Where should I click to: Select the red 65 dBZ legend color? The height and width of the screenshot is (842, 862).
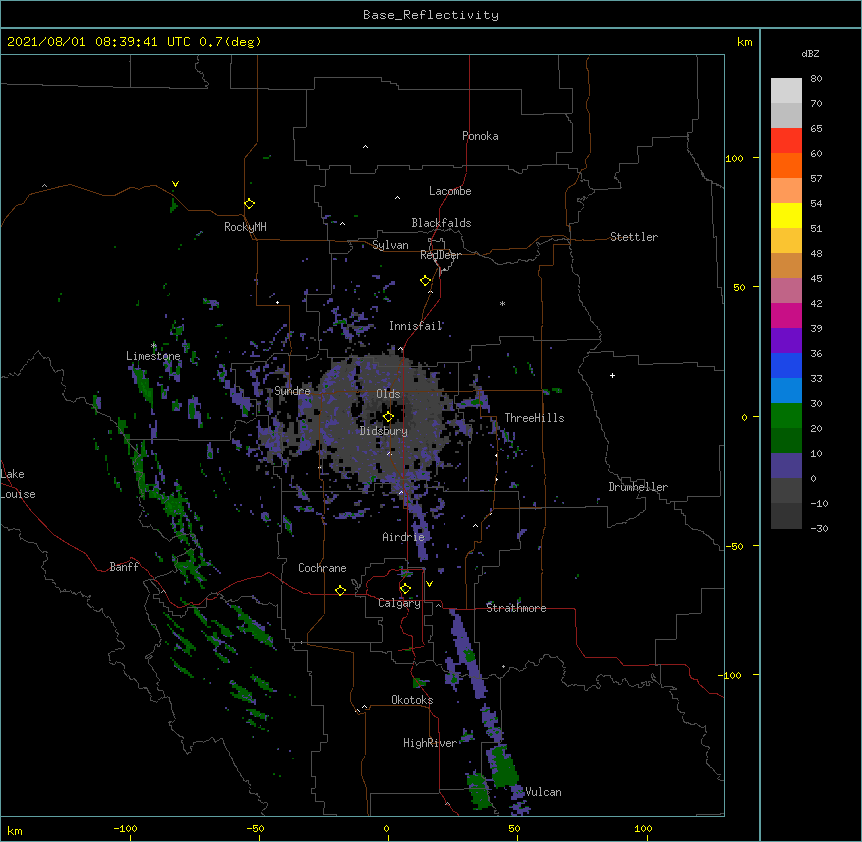coord(786,140)
